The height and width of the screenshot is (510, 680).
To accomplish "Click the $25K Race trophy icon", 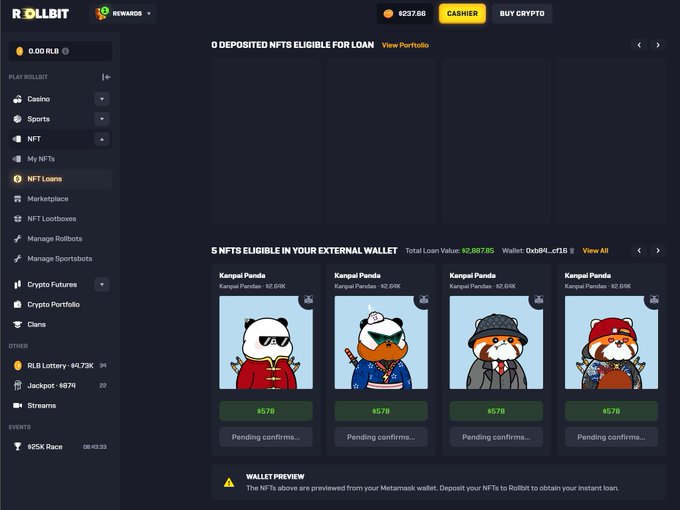I will point(17,447).
